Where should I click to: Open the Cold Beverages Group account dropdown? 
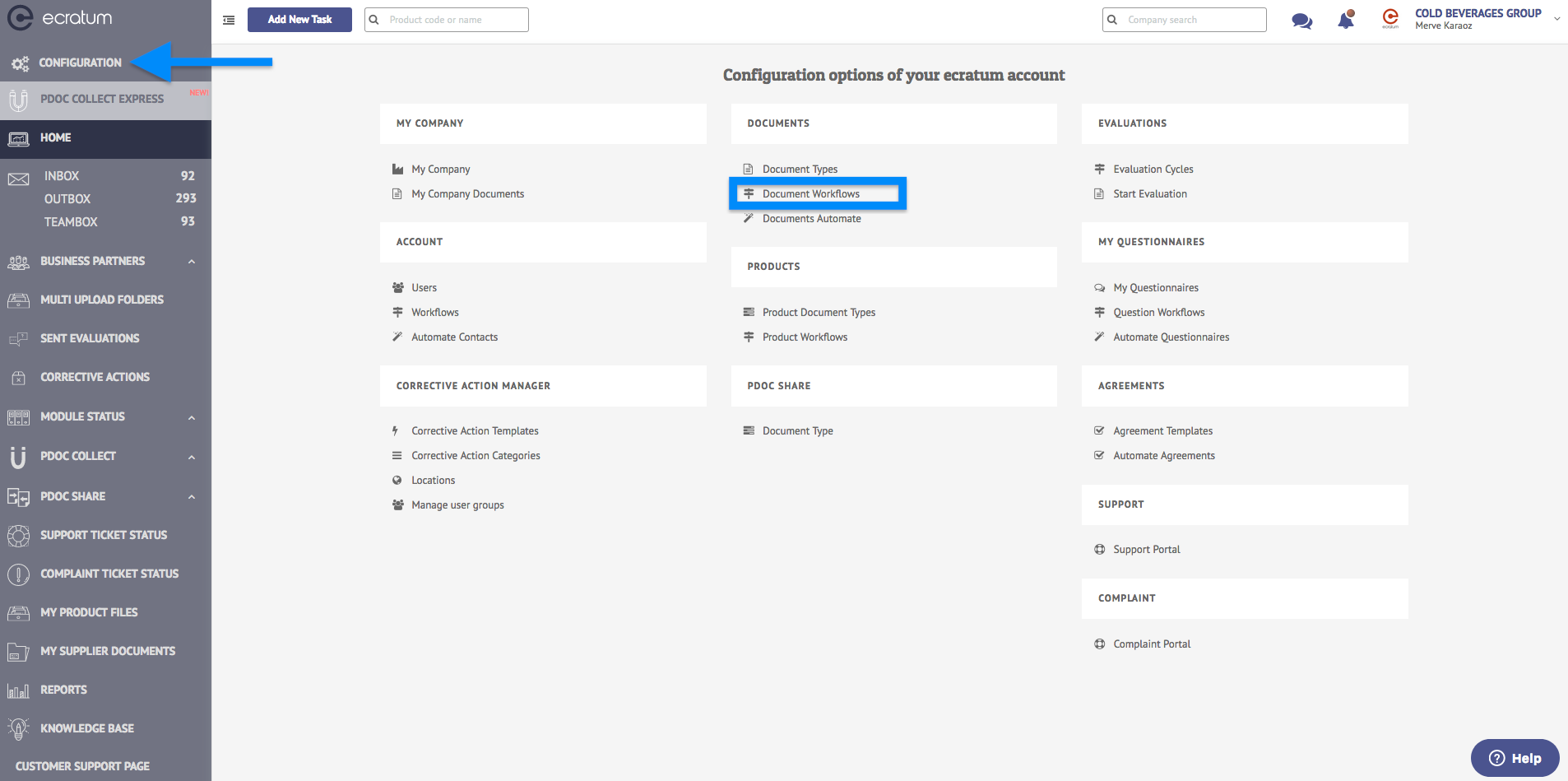pyautogui.click(x=1556, y=19)
